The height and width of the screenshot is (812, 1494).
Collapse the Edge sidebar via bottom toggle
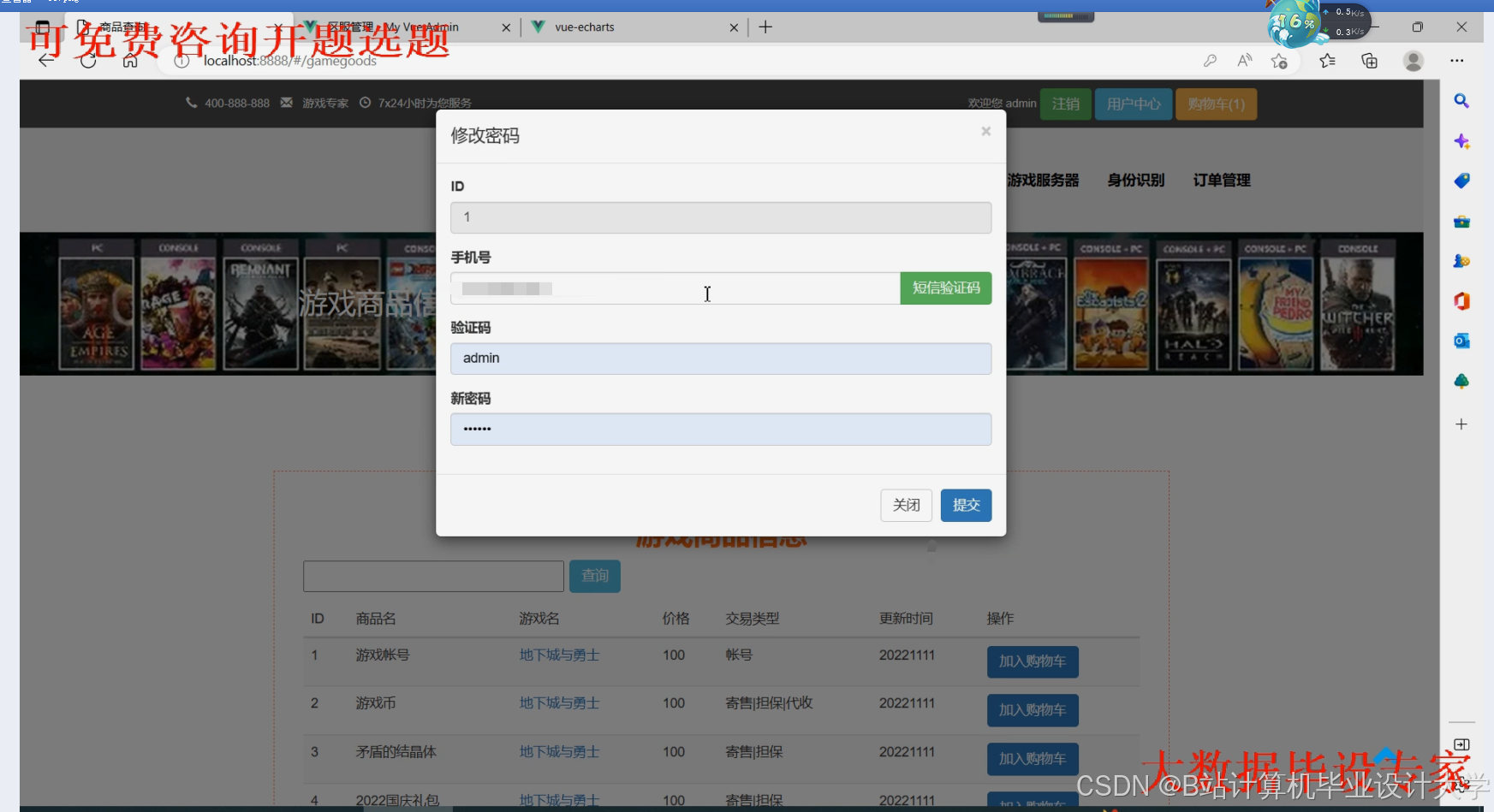[1461, 744]
